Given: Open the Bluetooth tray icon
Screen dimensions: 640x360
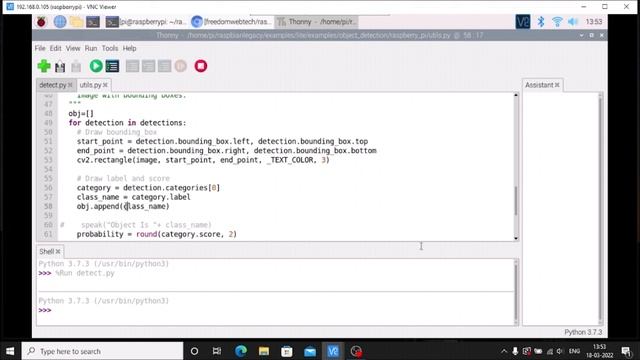Looking at the screenshot, I should click(x=541, y=22).
